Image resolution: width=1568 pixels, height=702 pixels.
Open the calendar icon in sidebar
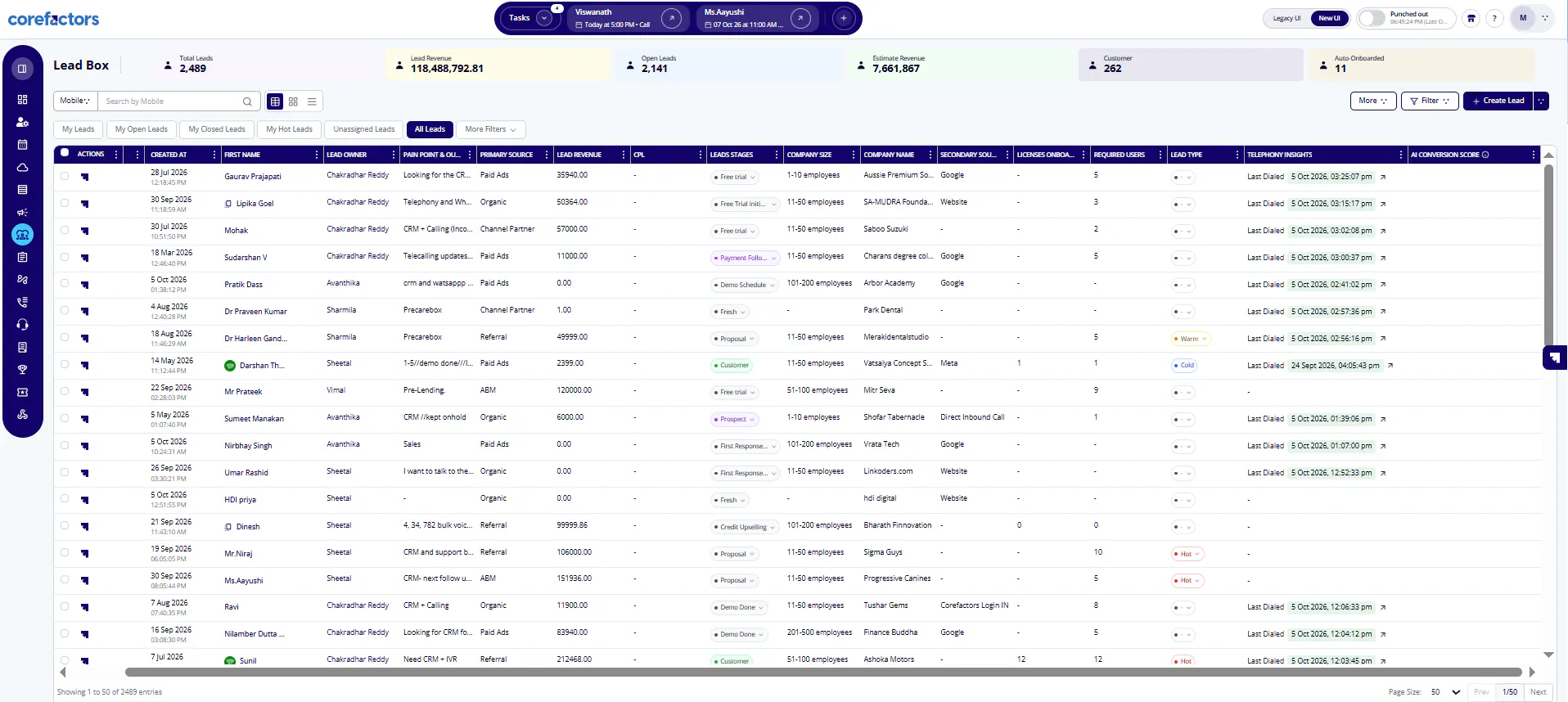pyautogui.click(x=22, y=144)
